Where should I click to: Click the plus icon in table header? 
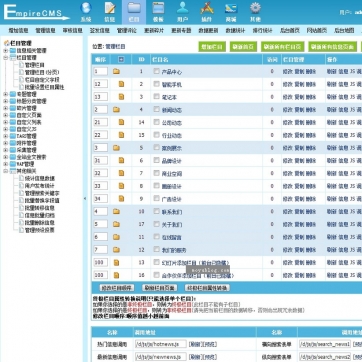tap(121, 59)
